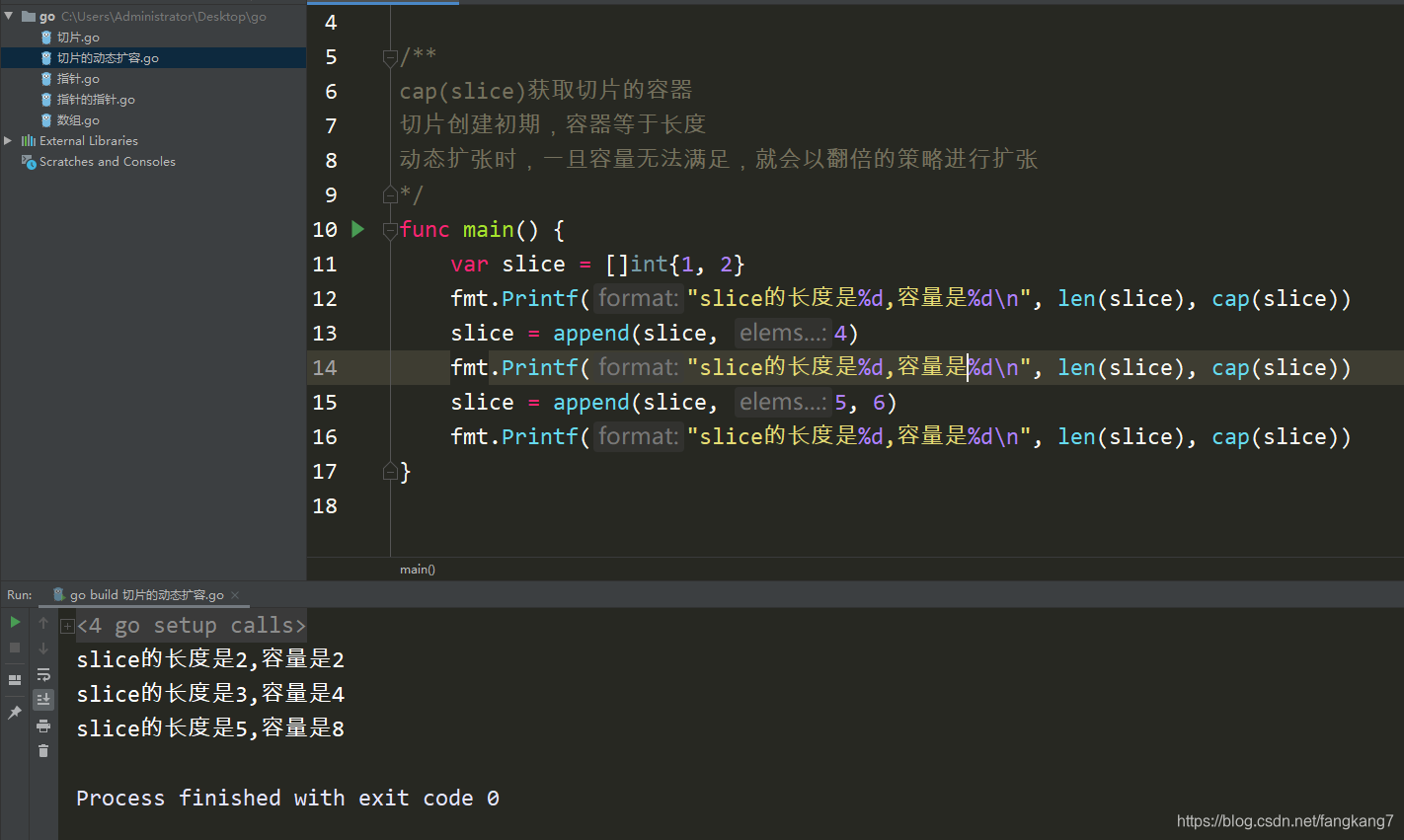Click the go project folder icon

(29, 16)
